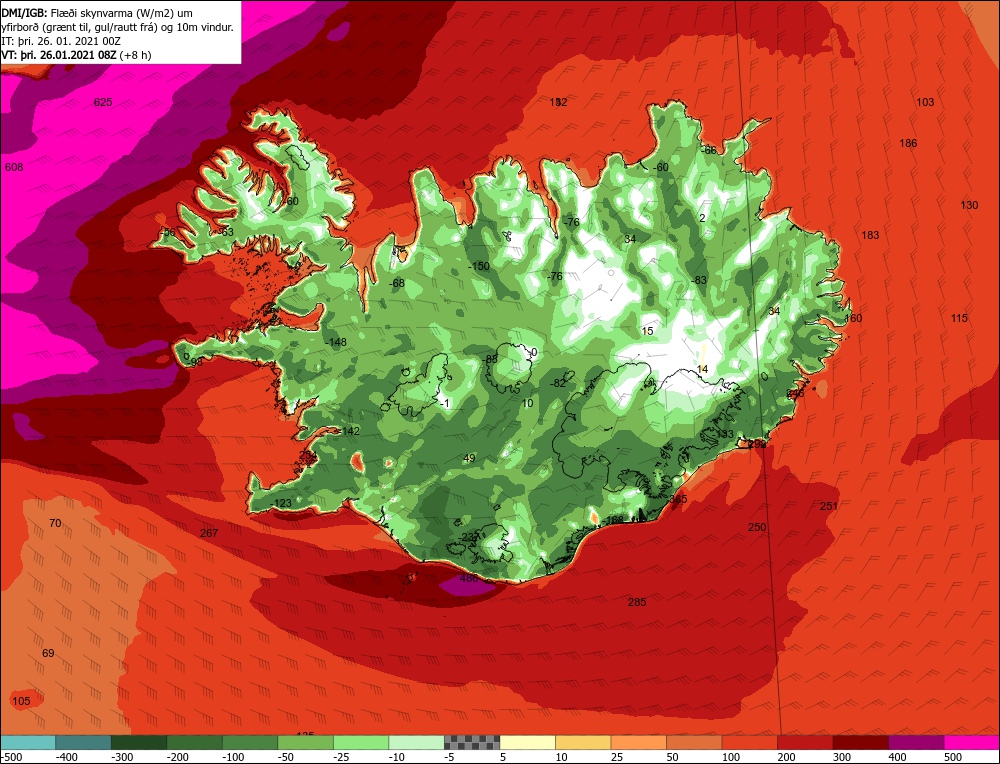Pick the orange legend swatch between 50 and 100

[695, 742]
